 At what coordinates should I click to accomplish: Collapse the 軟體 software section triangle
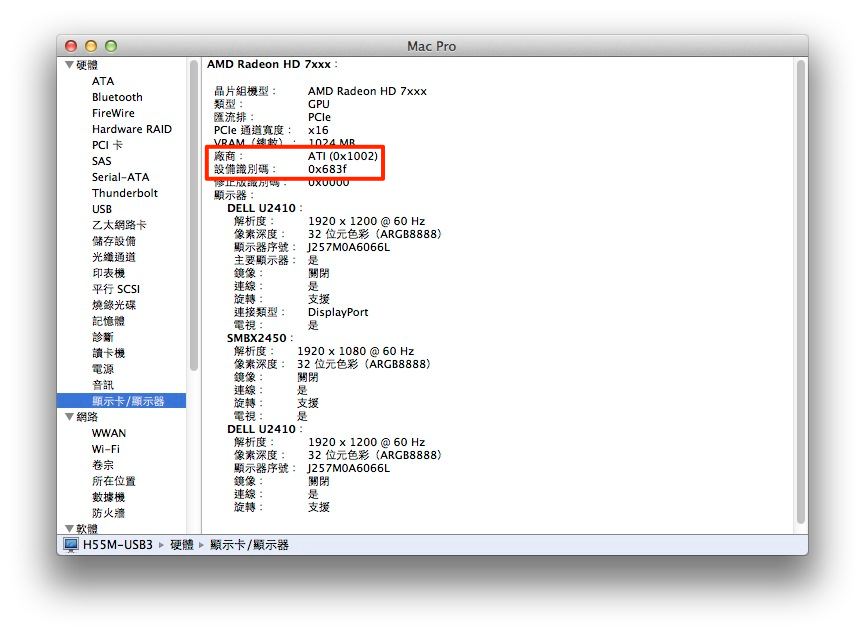(70, 528)
